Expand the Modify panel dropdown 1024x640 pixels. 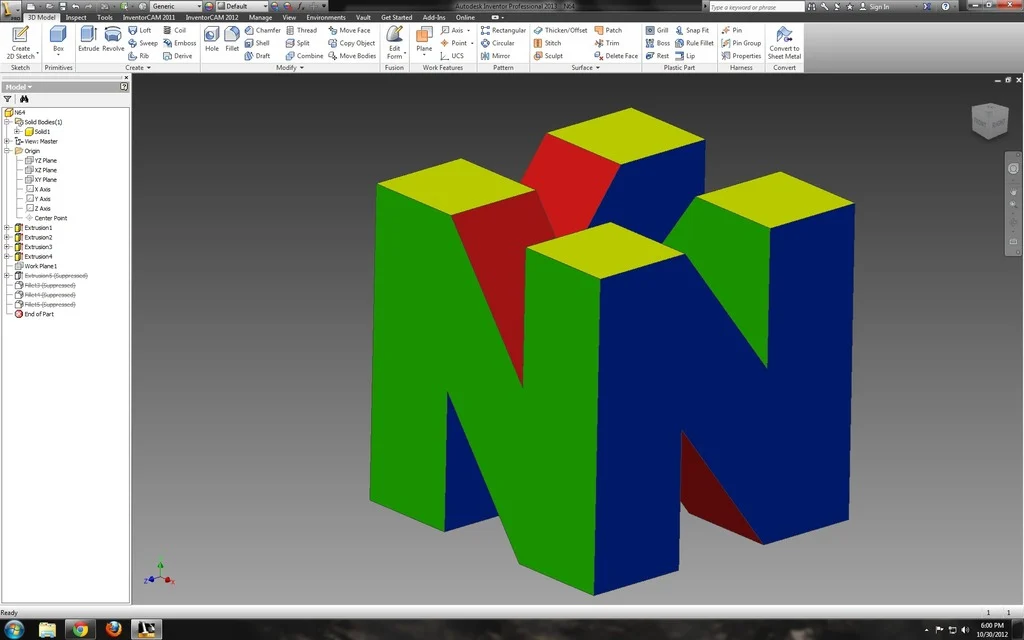tap(290, 68)
